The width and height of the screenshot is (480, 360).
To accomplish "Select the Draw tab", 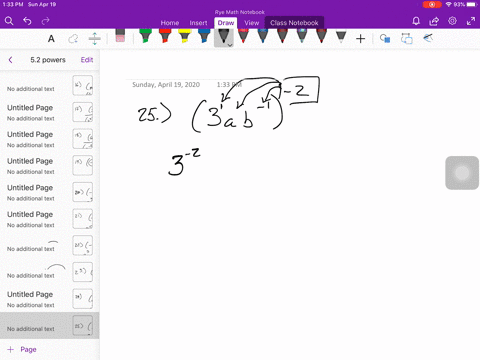I will click(226, 23).
